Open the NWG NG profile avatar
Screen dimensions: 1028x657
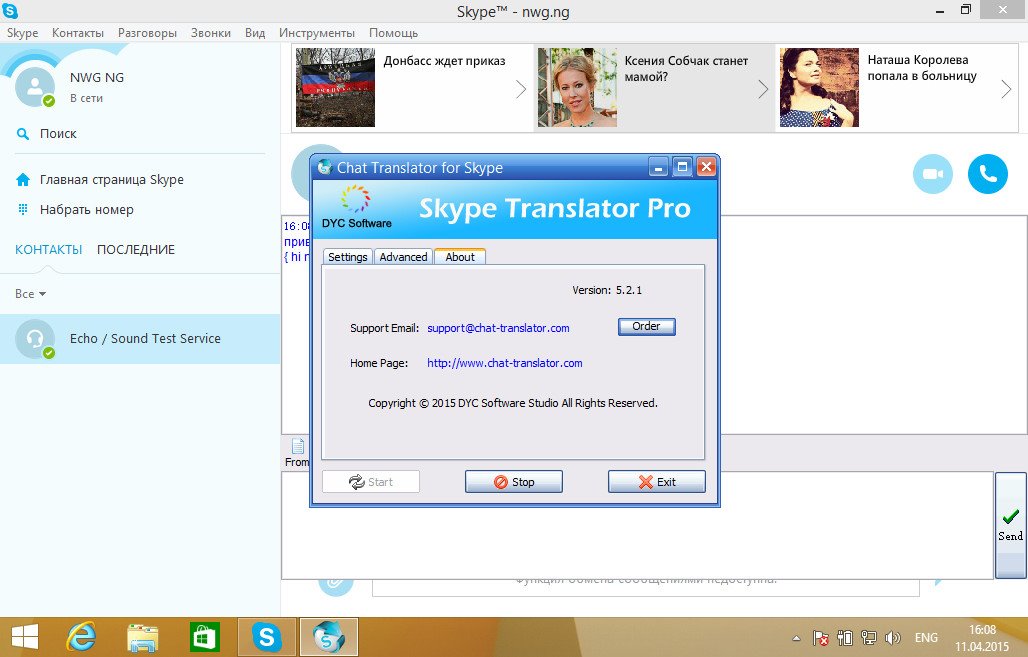[34, 86]
